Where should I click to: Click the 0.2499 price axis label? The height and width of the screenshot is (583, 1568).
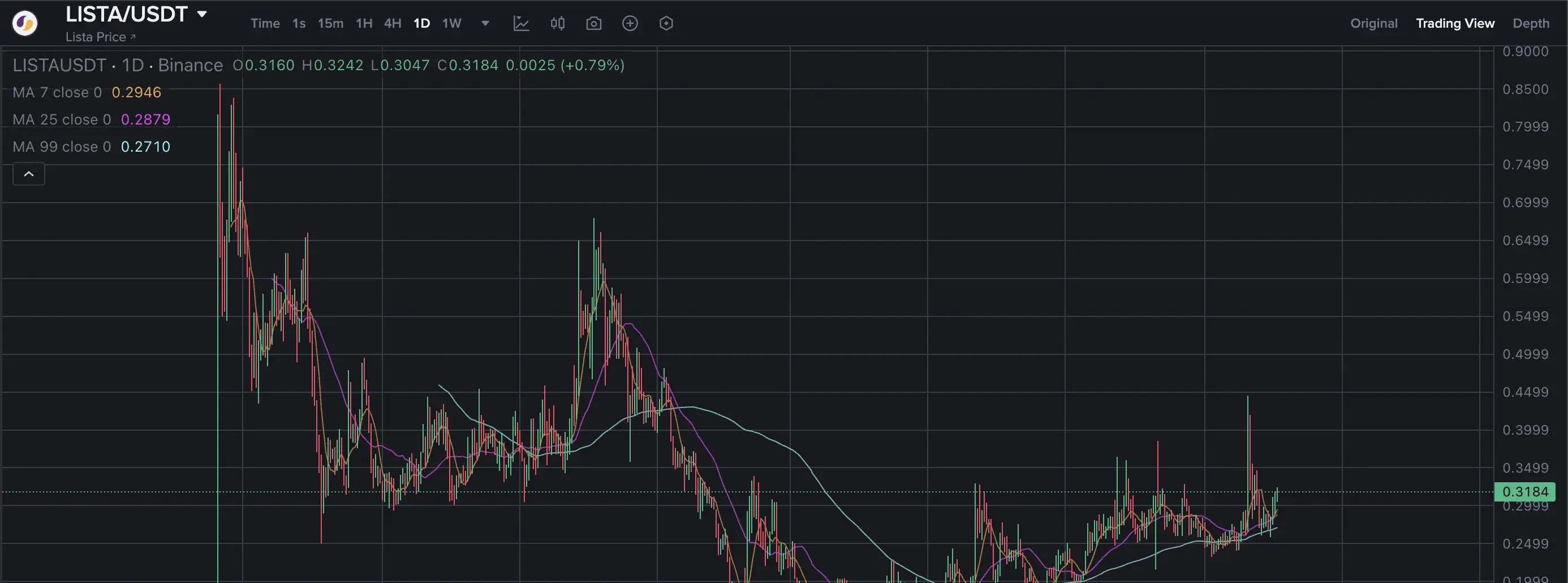click(x=1526, y=544)
